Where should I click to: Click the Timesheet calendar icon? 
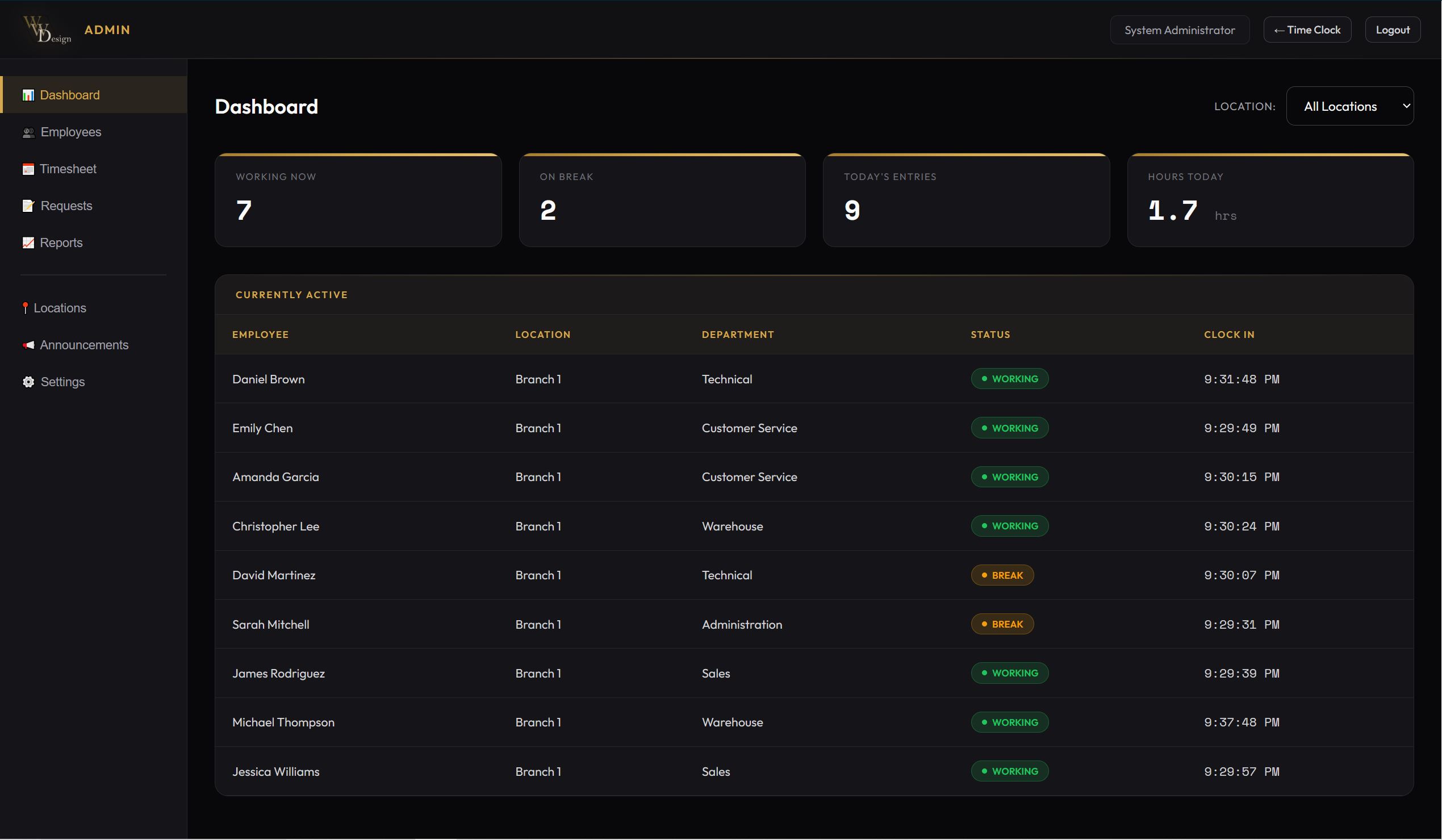point(28,169)
